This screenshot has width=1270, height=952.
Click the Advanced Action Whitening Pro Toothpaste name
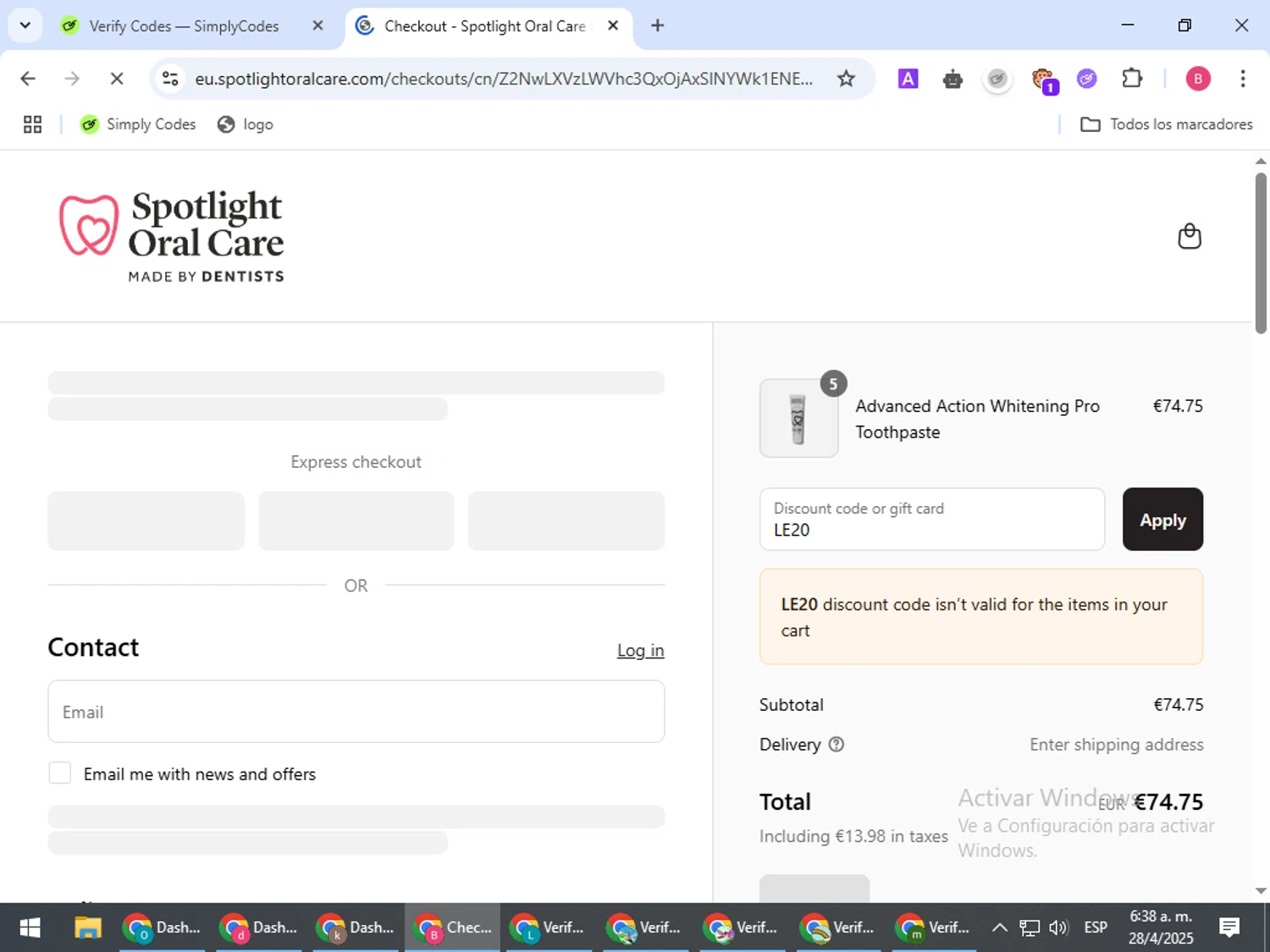click(977, 419)
